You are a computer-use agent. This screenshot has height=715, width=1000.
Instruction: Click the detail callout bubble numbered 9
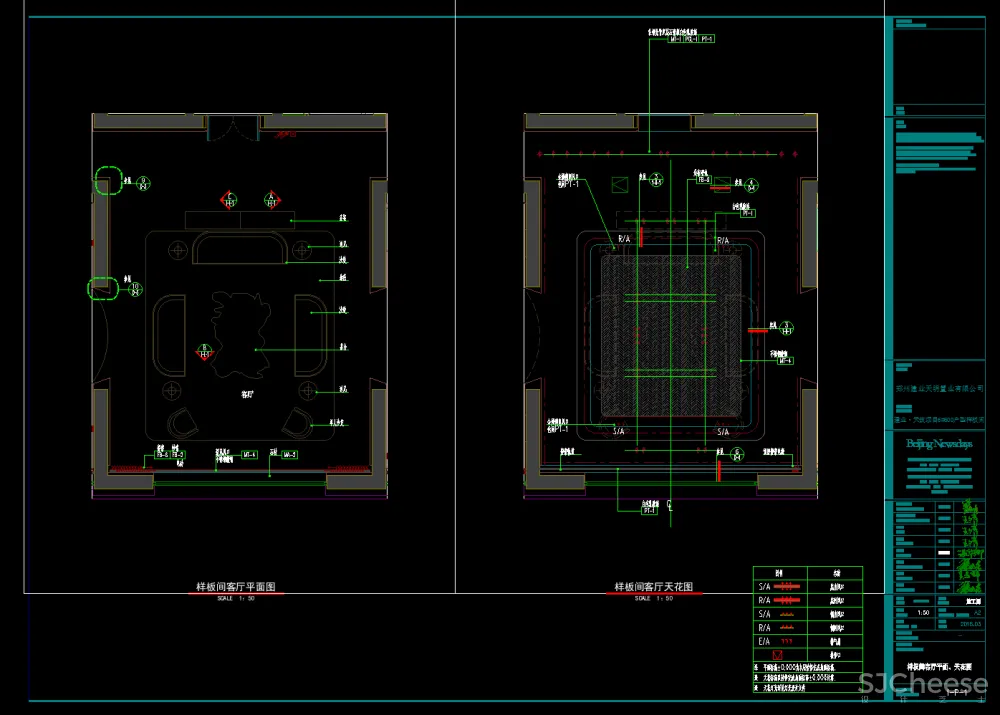[143, 182]
